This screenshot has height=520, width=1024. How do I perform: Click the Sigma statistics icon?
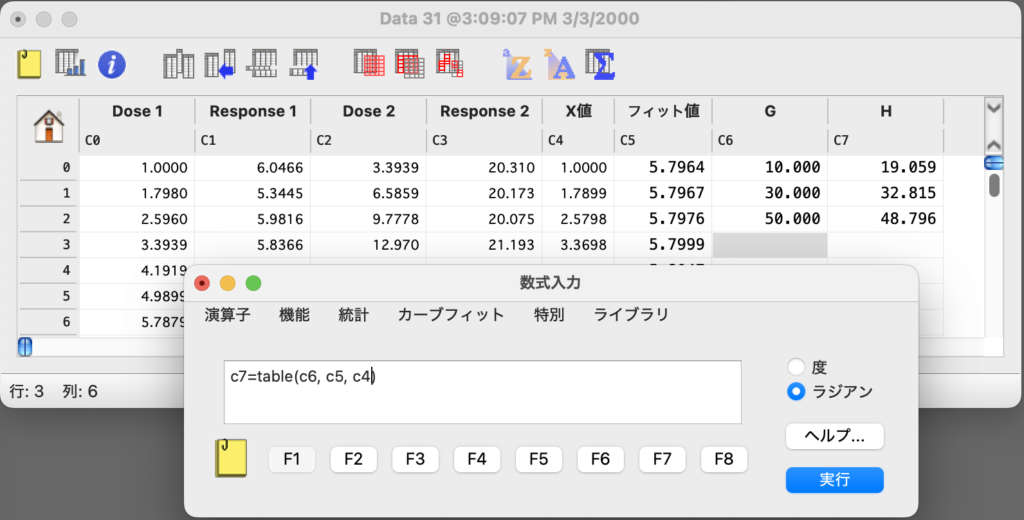[600, 65]
